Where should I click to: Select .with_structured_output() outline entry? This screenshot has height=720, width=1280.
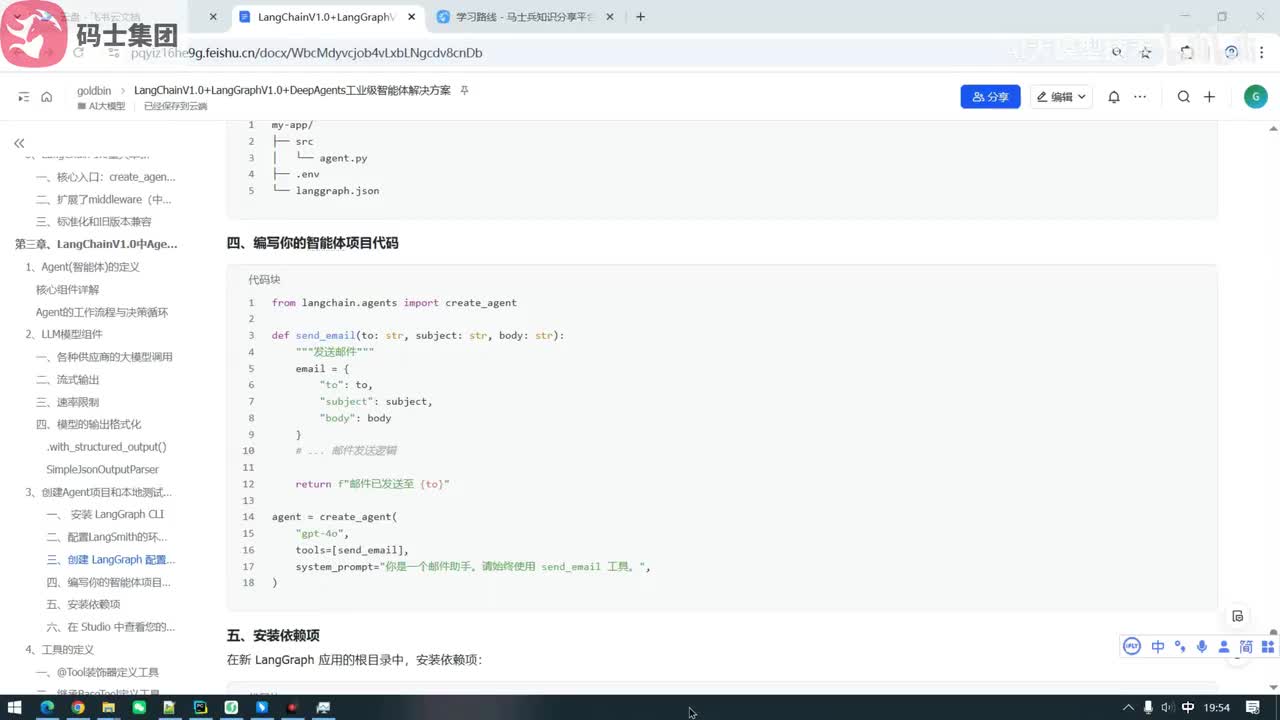click(107, 447)
